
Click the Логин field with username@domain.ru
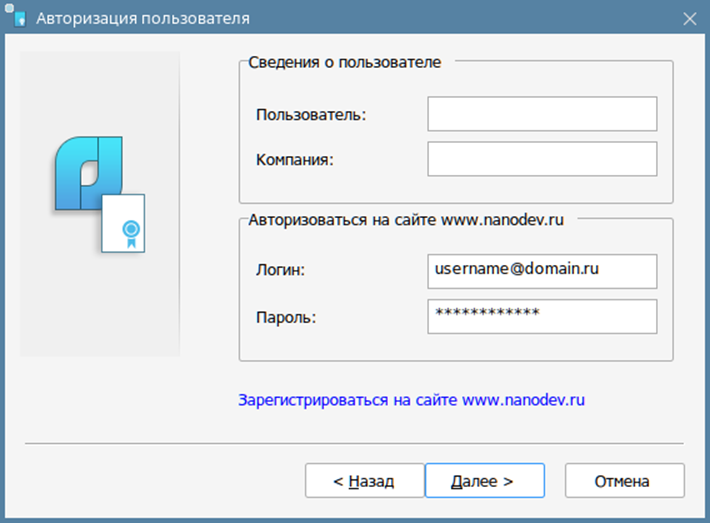tap(542, 271)
